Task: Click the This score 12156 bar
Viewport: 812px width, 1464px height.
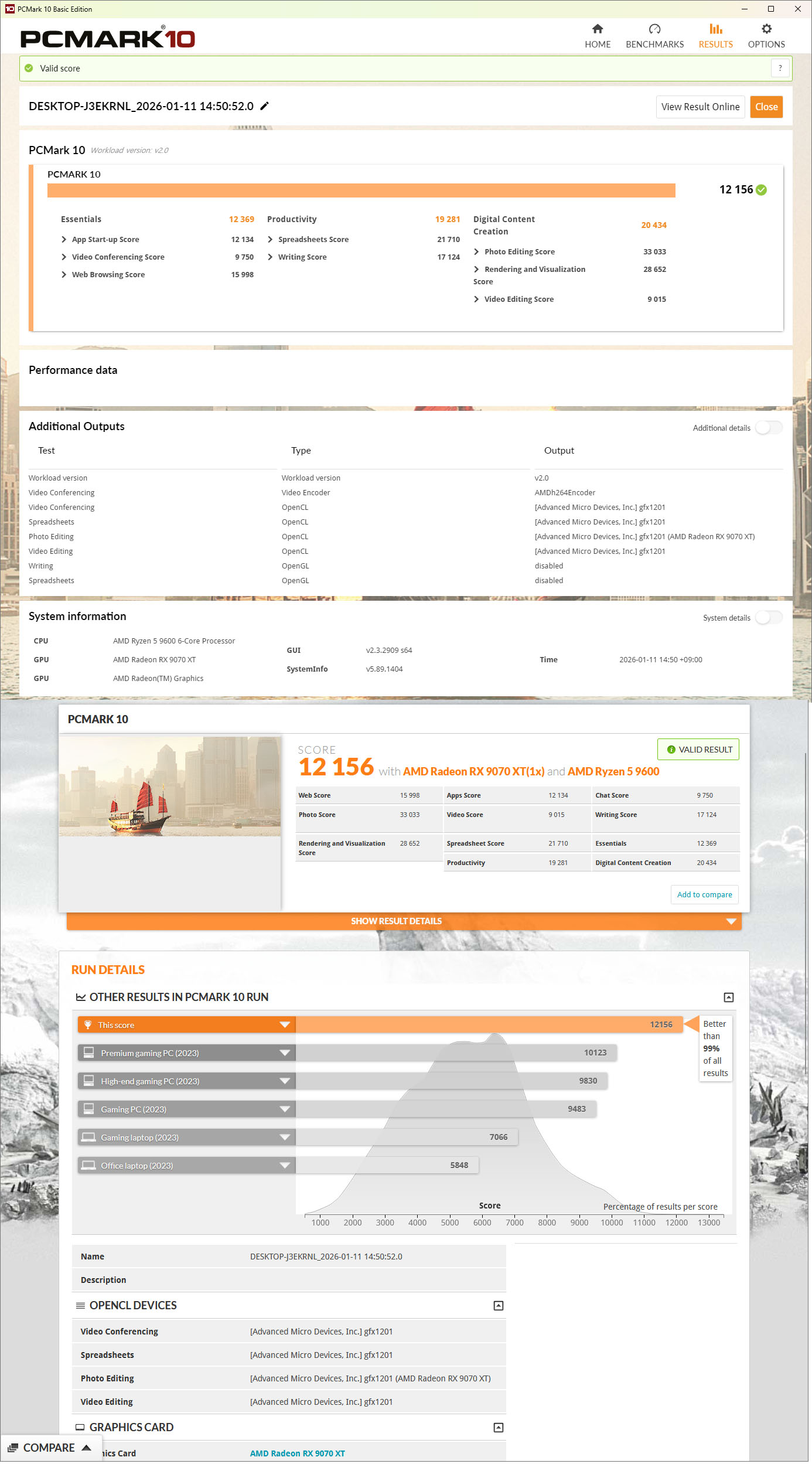Action: 489,1025
